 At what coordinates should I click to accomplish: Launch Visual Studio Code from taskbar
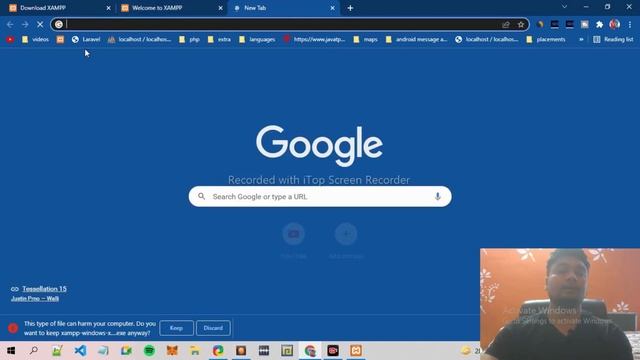pyautogui.click(x=80, y=351)
